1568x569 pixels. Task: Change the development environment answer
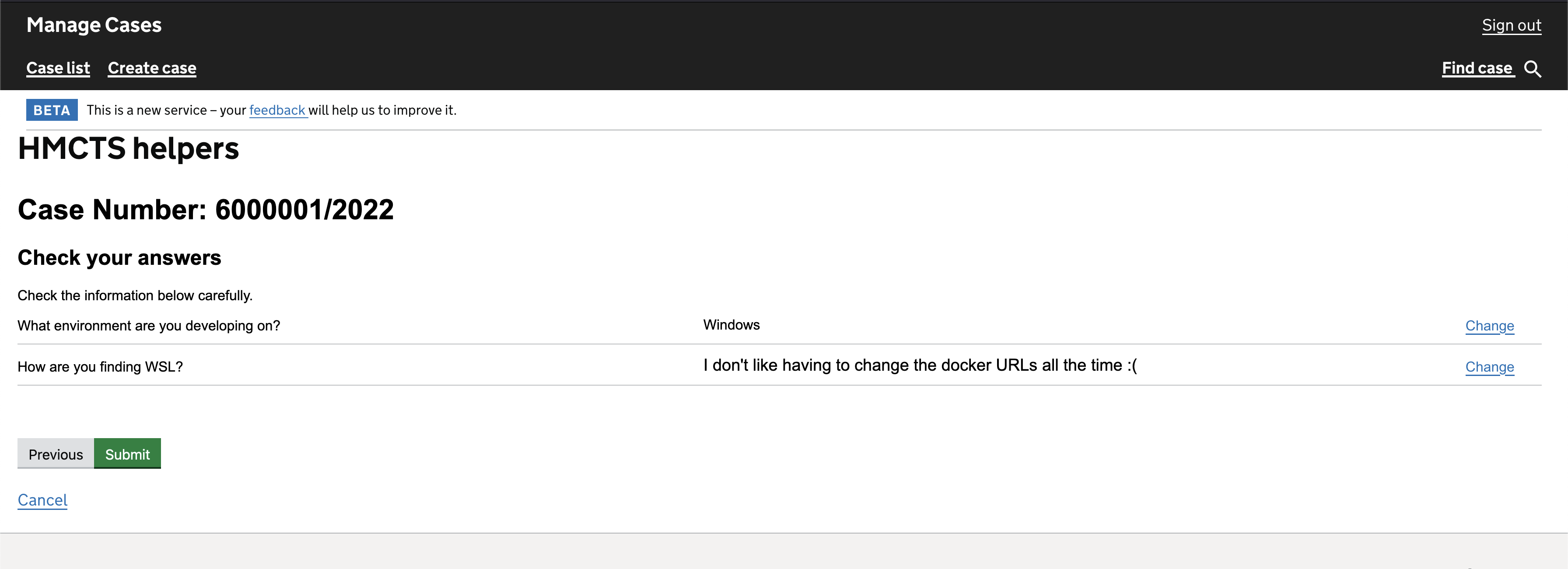click(1490, 326)
